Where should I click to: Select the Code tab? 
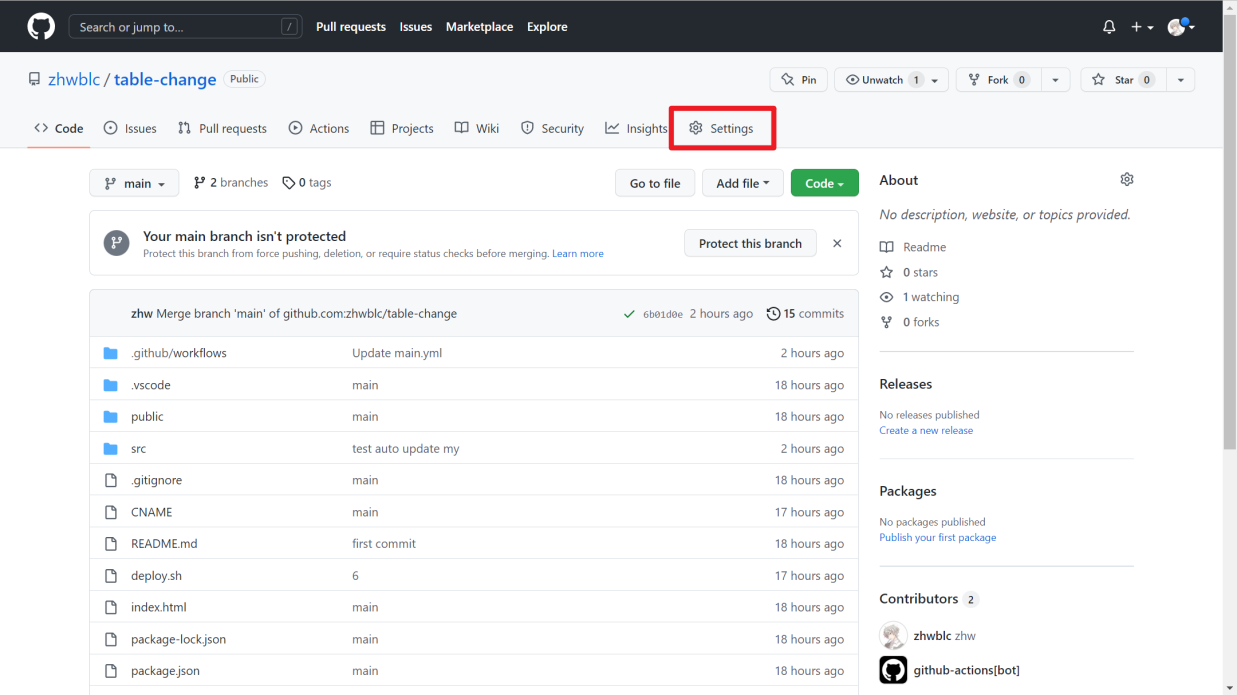click(58, 128)
